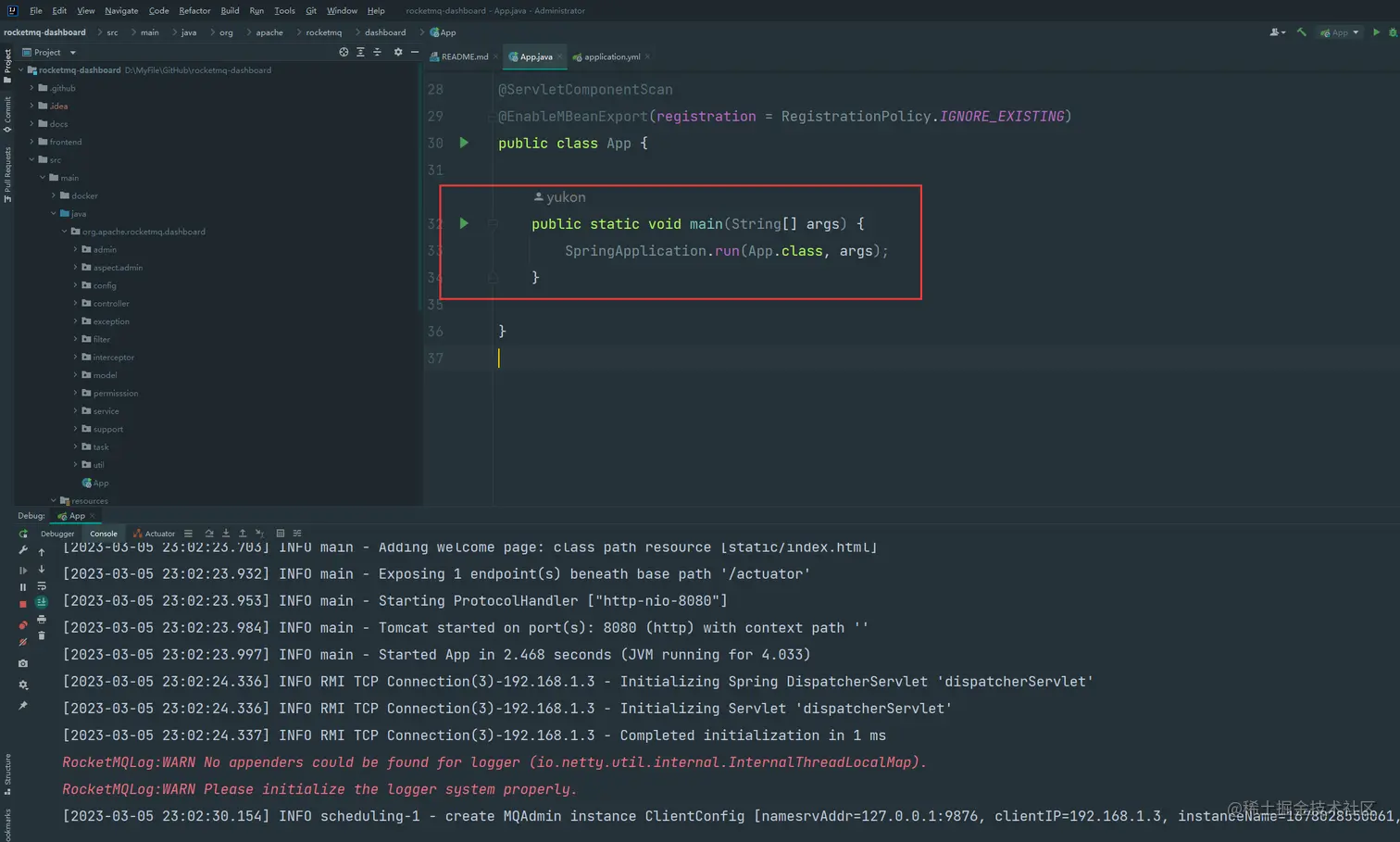Open the Refactor menu
The width and height of the screenshot is (1400, 842).
click(x=194, y=10)
